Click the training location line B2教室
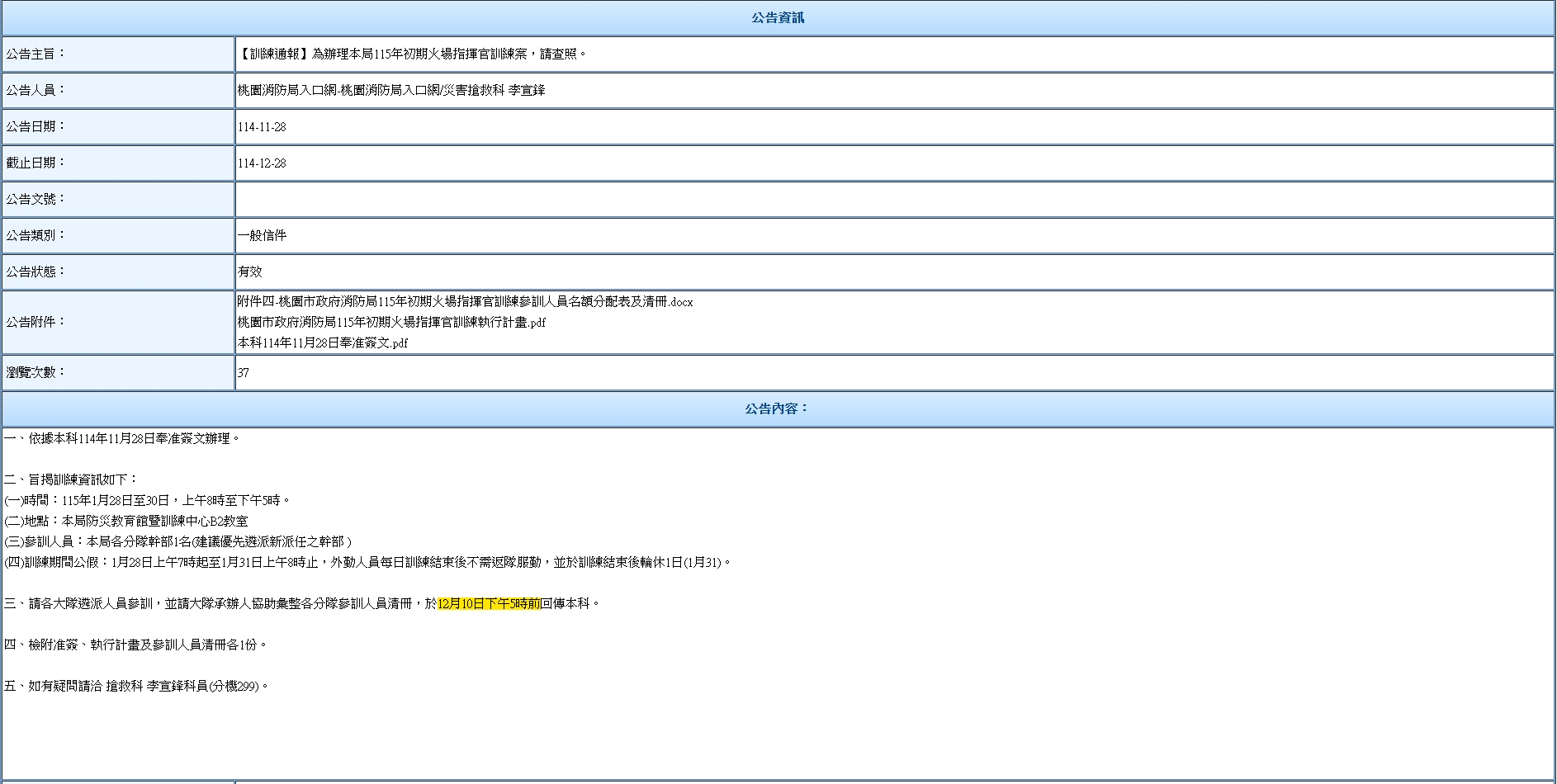The image size is (1557, 784). (x=125, y=522)
